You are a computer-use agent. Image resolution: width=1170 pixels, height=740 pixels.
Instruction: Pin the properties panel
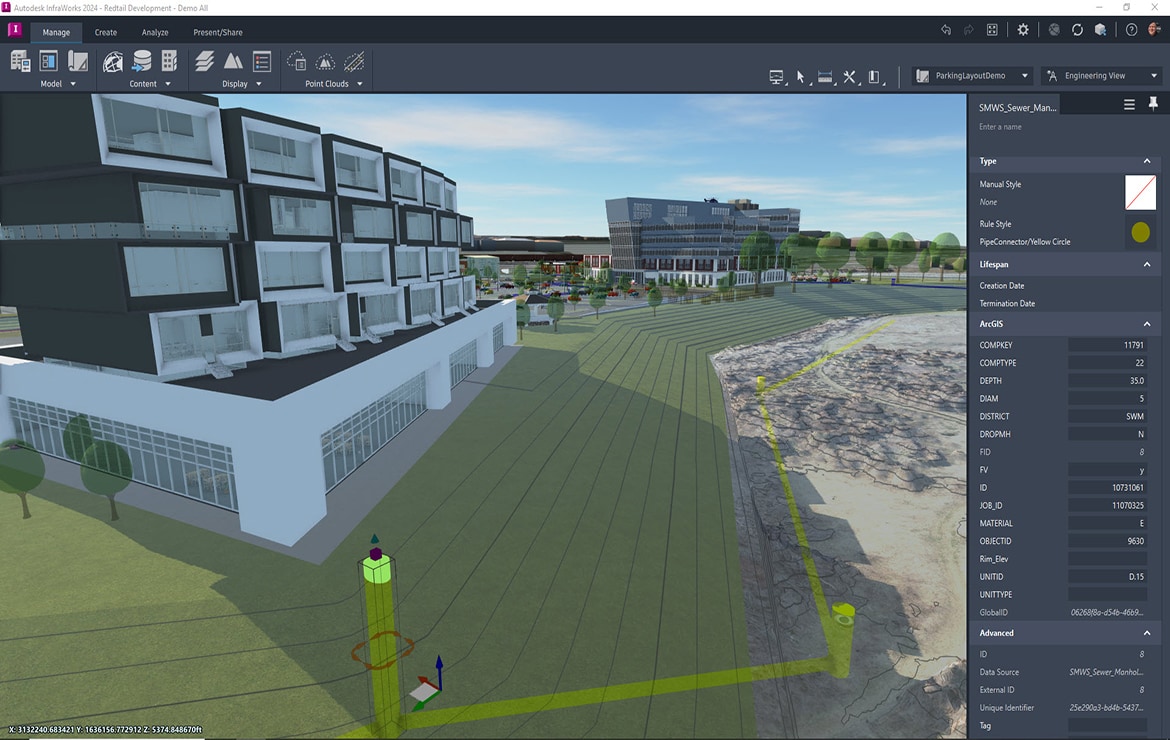tap(1153, 104)
